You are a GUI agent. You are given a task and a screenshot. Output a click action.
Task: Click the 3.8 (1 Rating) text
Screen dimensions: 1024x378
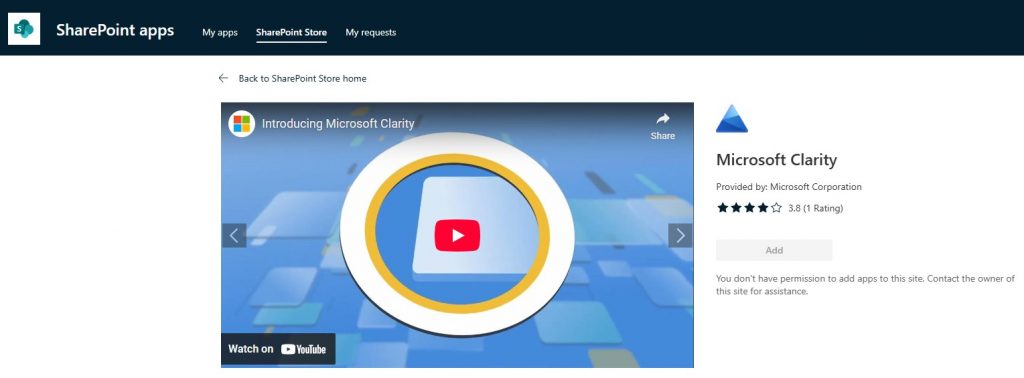tap(816, 208)
